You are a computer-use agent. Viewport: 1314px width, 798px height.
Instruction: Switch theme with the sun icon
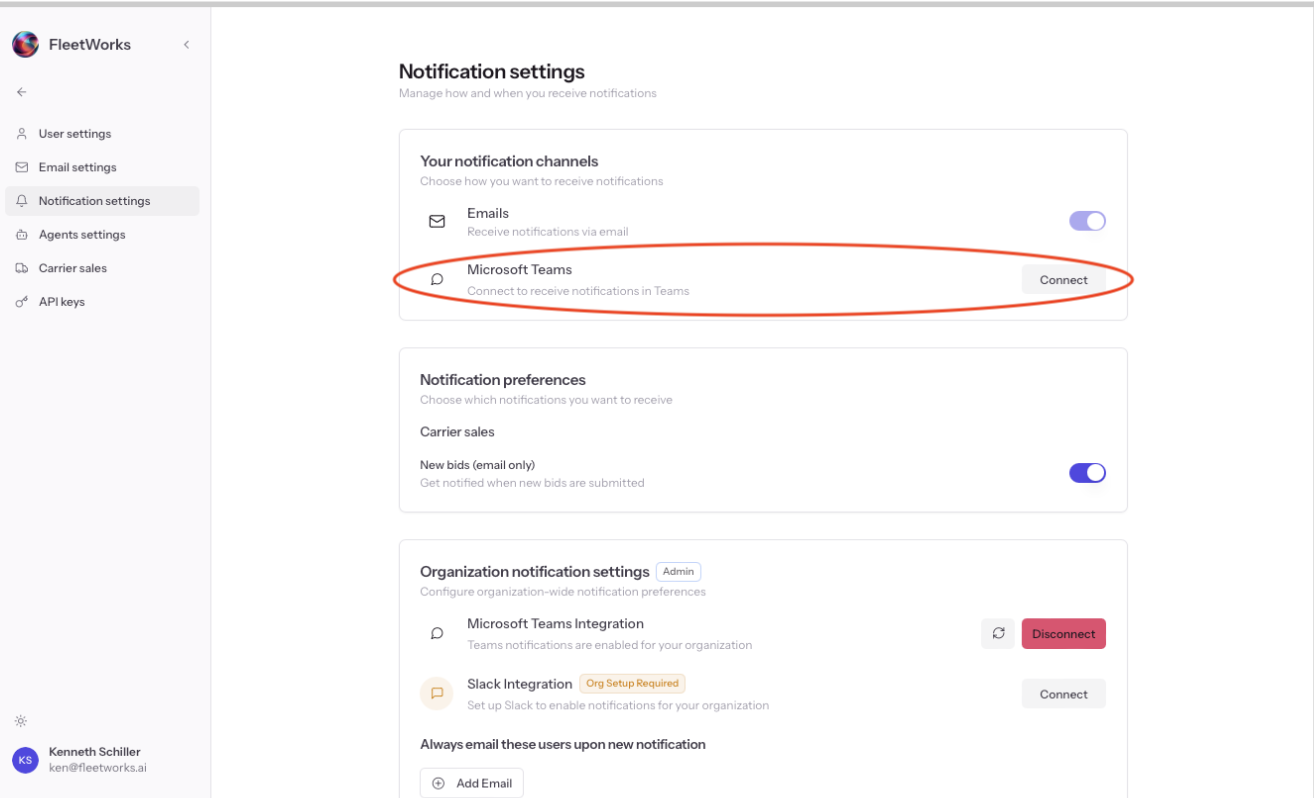point(21,721)
